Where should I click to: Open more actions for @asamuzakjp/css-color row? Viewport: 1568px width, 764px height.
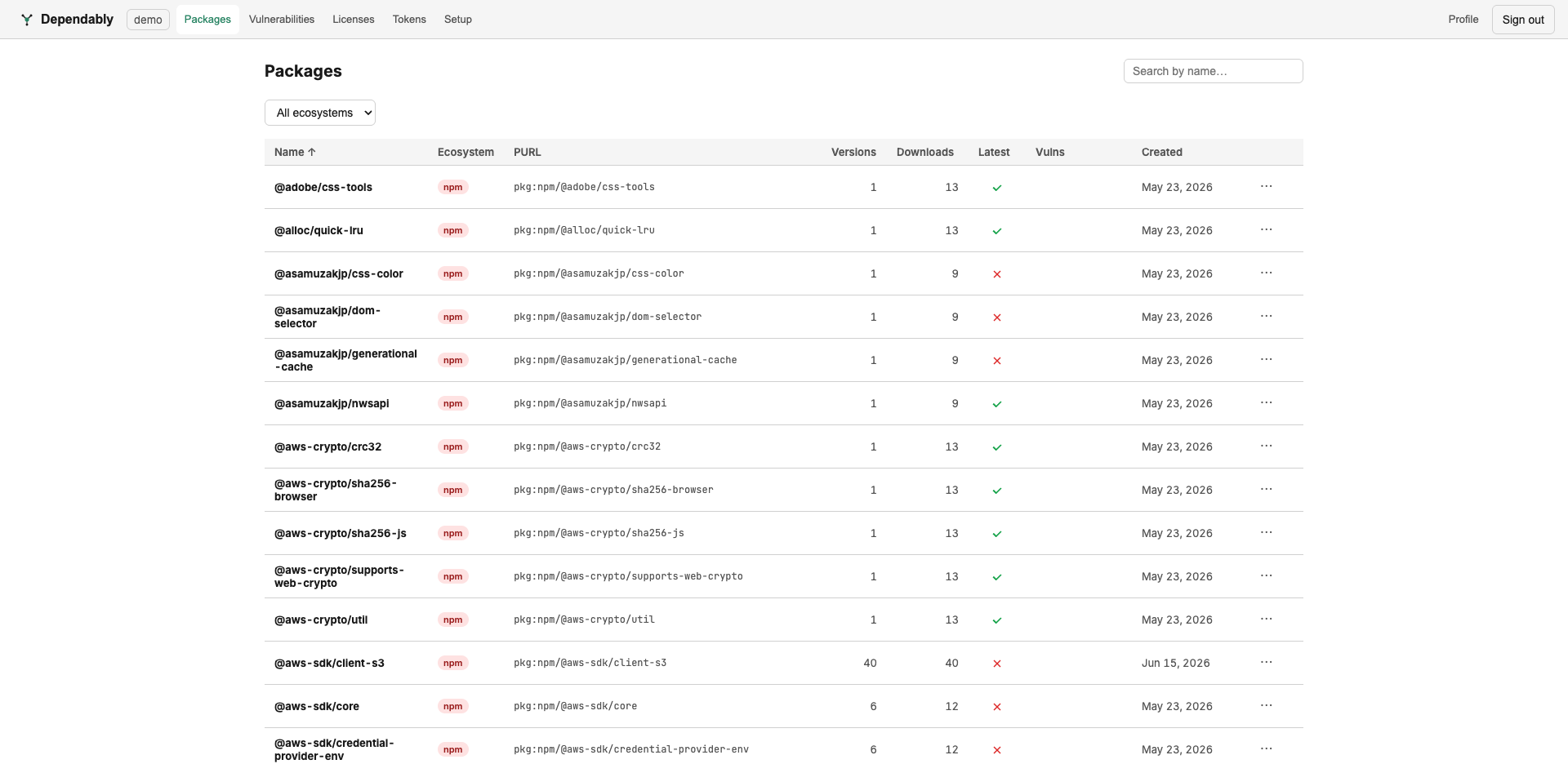(x=1266, y=273)
